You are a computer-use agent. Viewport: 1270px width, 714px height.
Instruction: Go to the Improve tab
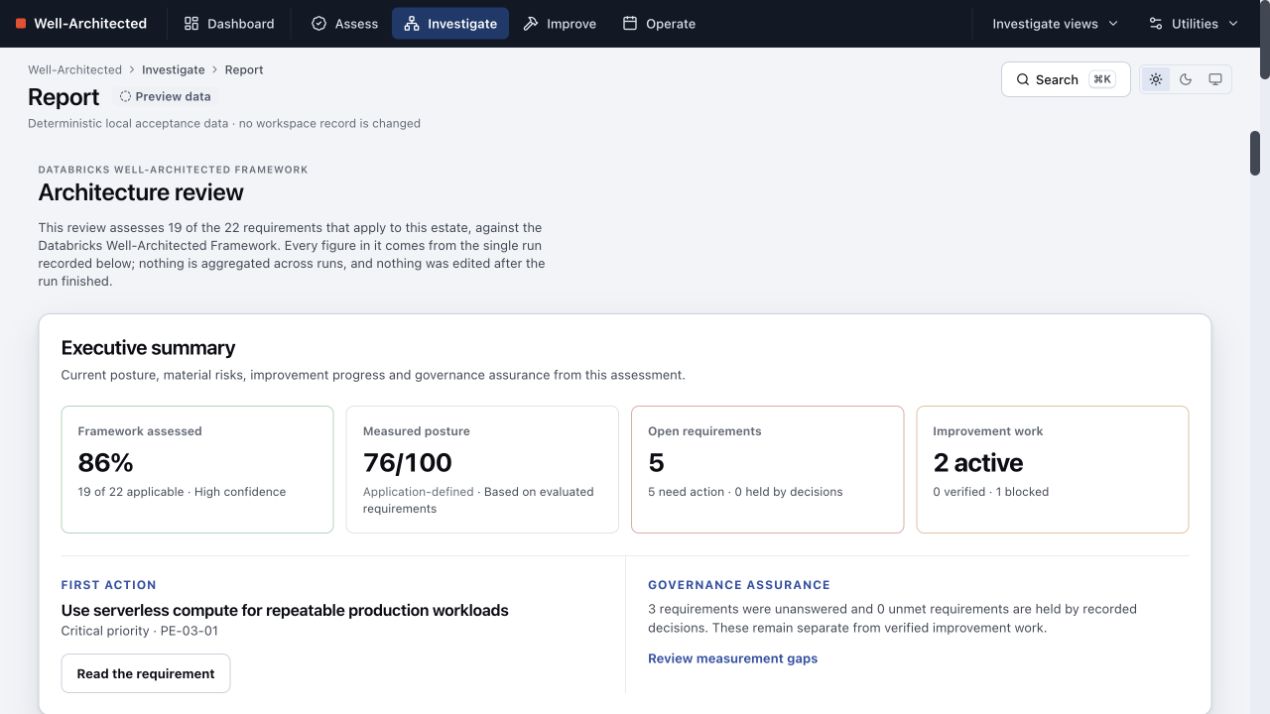[560, 23]
